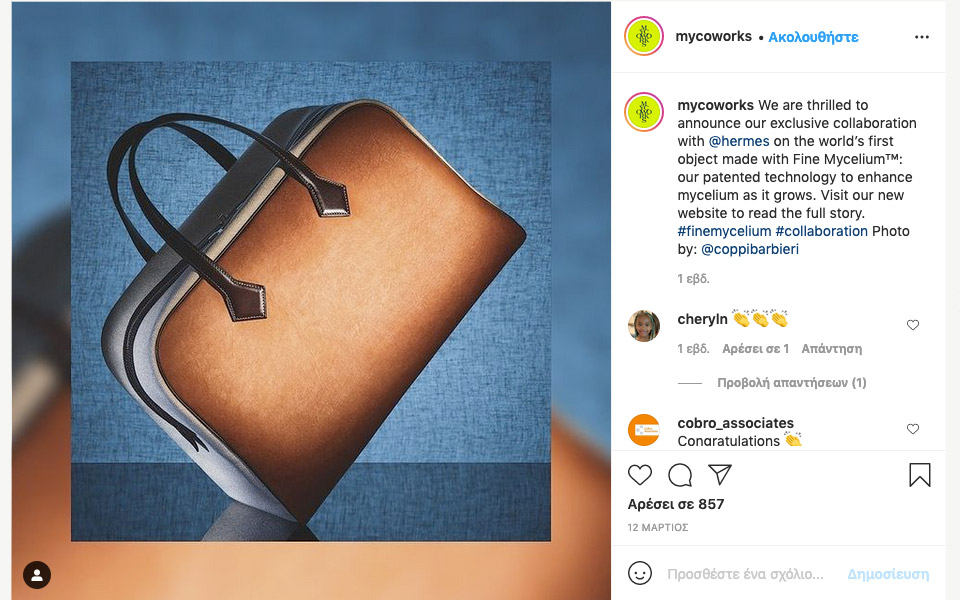This screenshot has width=960, height=600.
Task: Open comments with the speech bubble icon
Action: click(x=680, y=475)
